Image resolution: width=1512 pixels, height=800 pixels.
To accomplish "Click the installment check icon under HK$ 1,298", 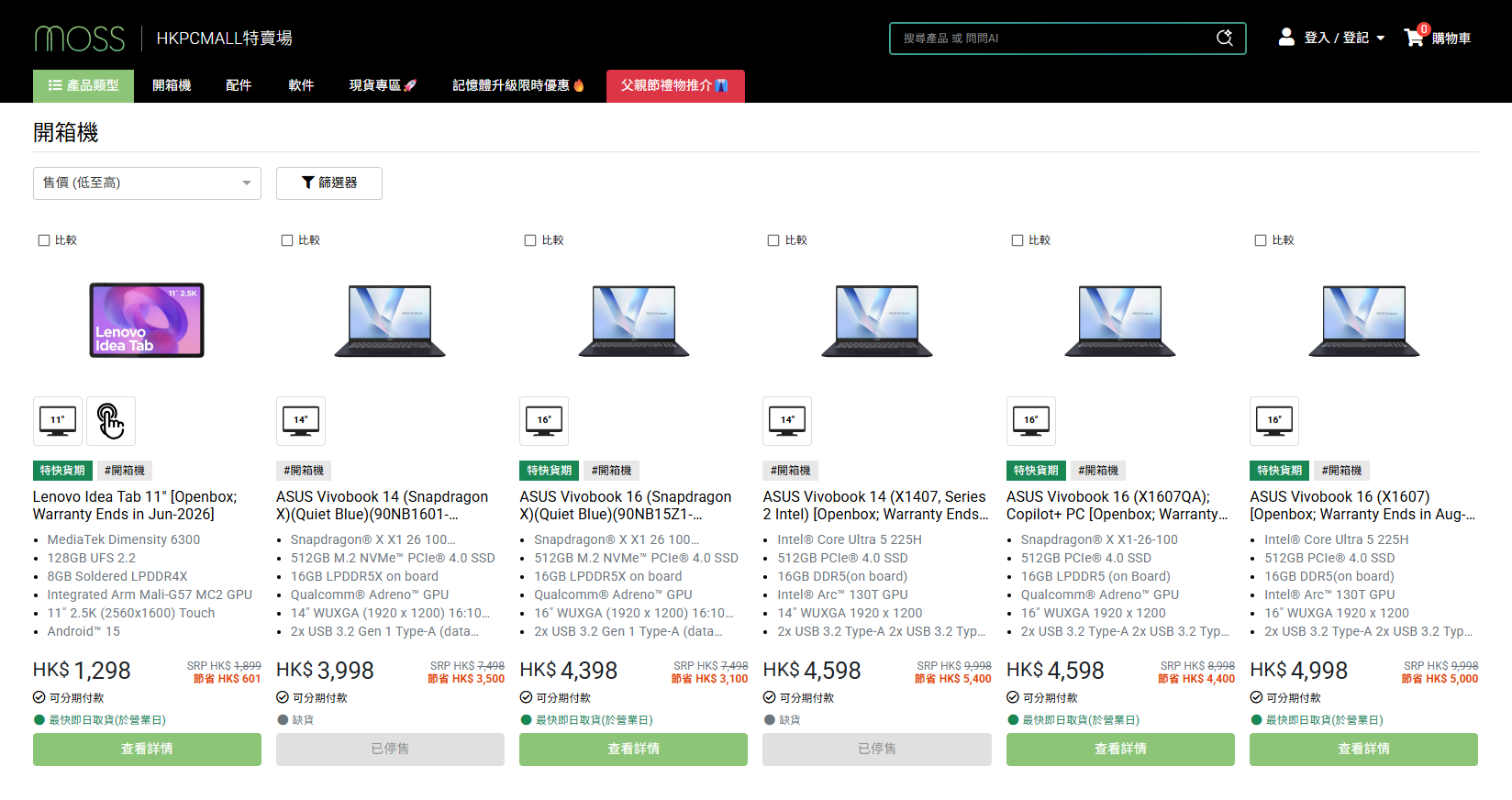I will pos(39,697).
